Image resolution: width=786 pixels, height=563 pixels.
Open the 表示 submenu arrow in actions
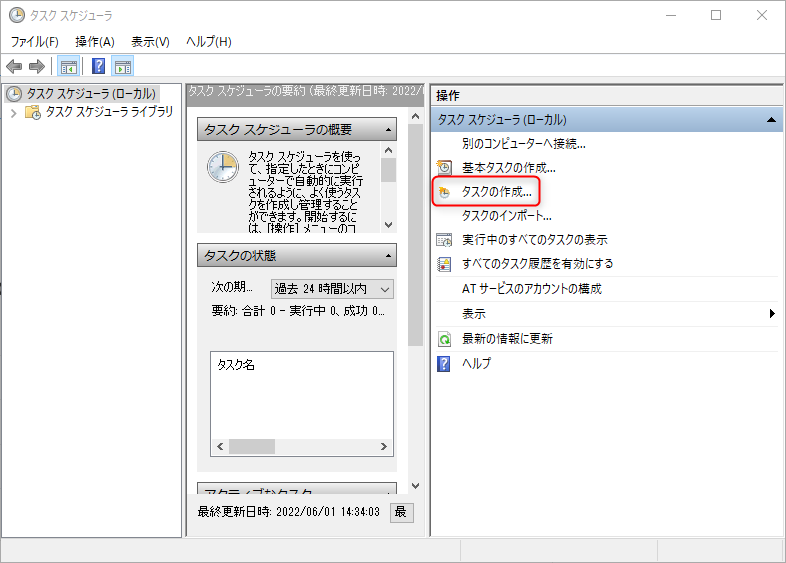tap(772, 314)
